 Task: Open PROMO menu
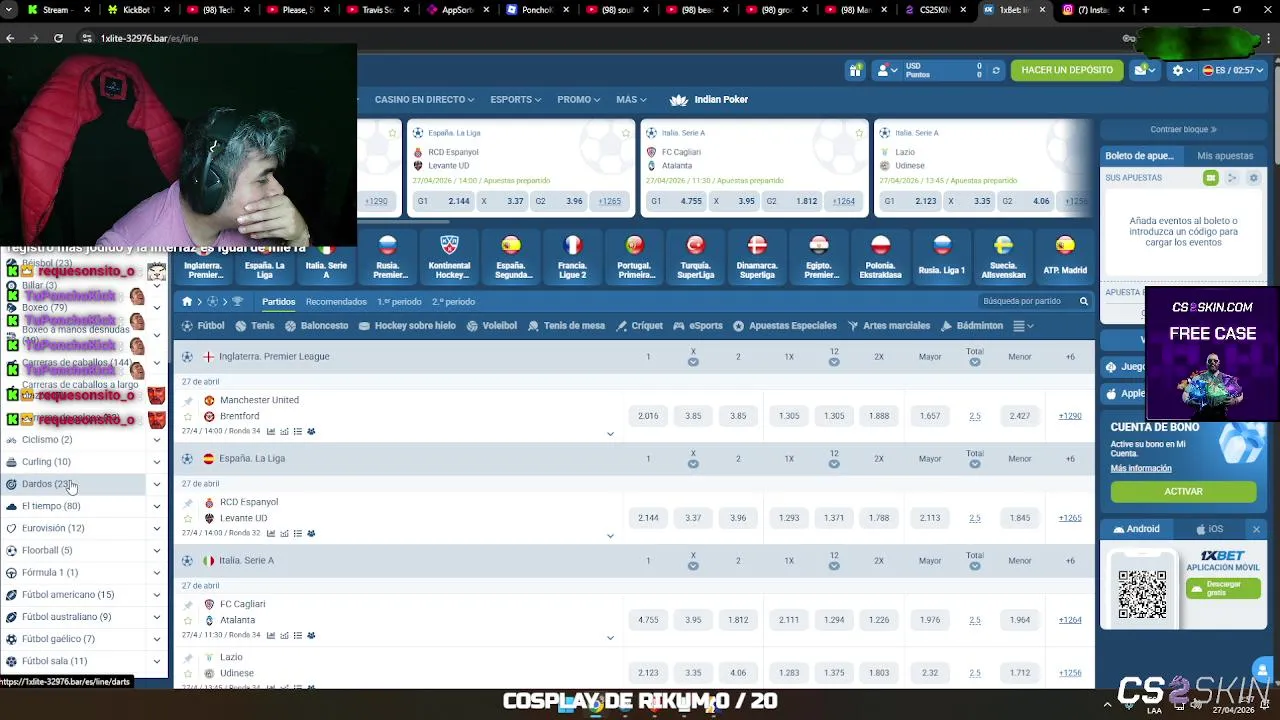pos(578,100)
